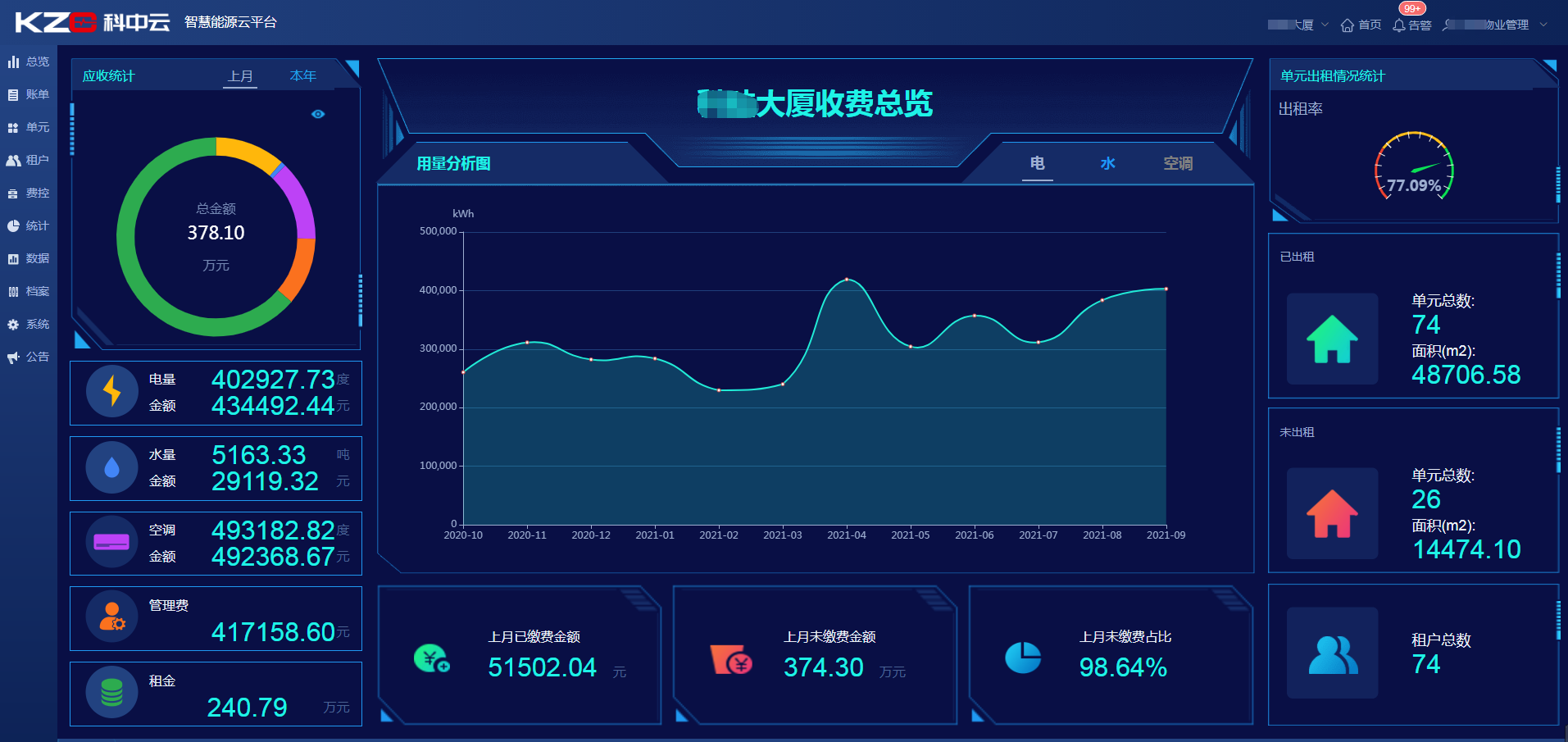Image resolution: width=1568 pixels, height=742 pixels.
Task: Open the 租户 tenants sidebar item
Action: [x=29, y=160]
